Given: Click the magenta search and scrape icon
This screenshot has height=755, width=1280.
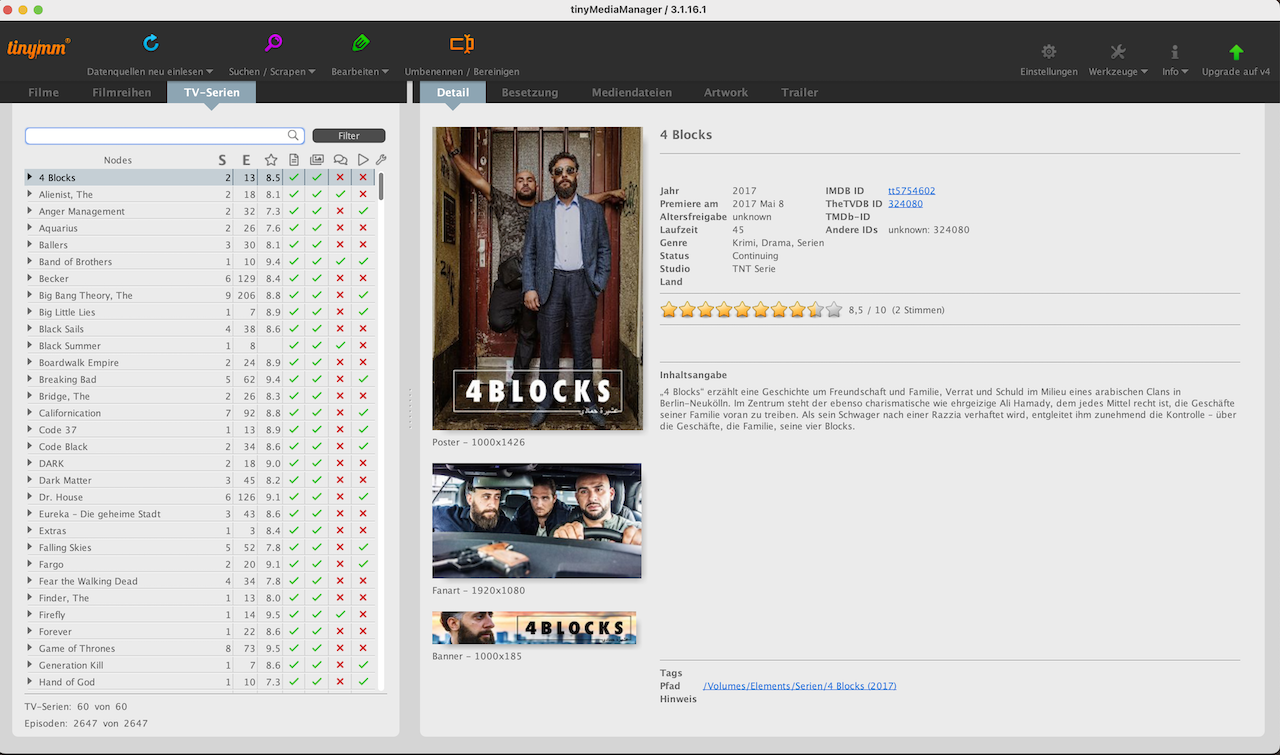Looking at the screenshot, I should pos(273,43).
